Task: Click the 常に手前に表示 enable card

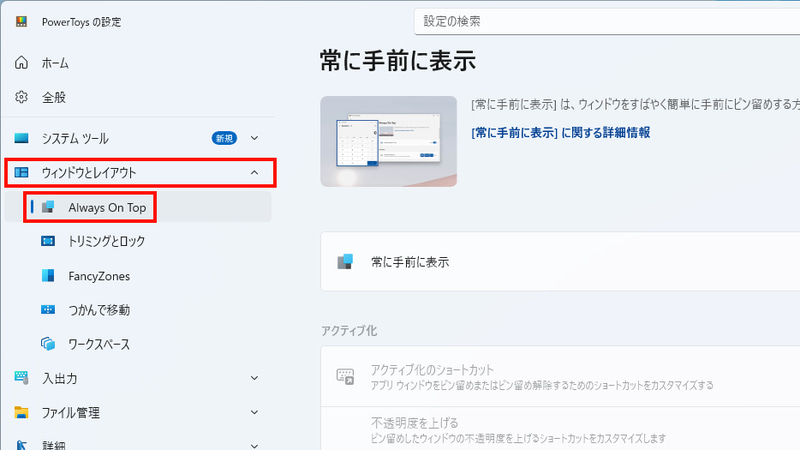Action: (x=560, y=262)
